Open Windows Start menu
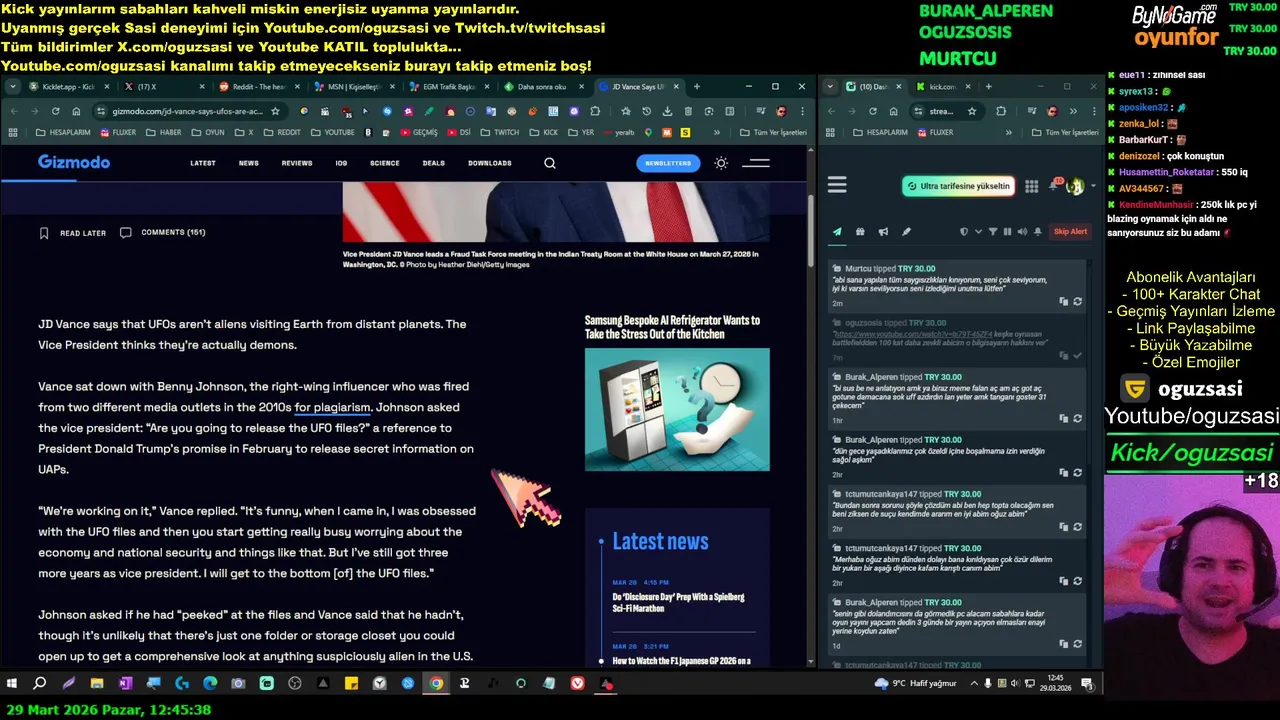 (12, 684)
